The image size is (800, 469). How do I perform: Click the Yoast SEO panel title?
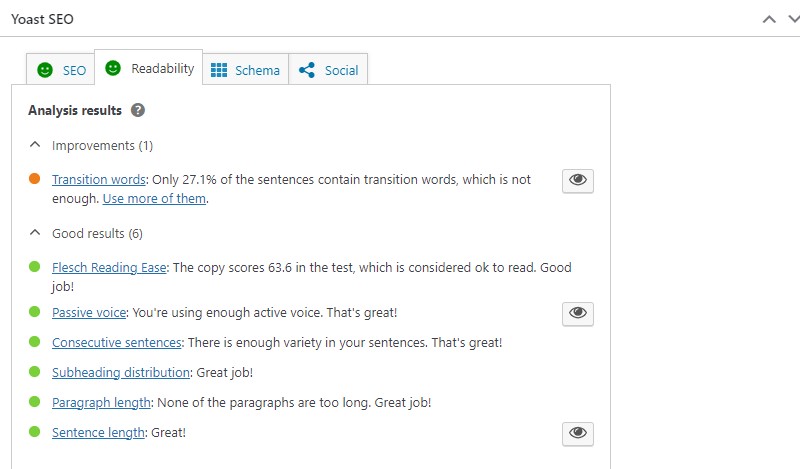pyautogui.click(x=42, y=19)
